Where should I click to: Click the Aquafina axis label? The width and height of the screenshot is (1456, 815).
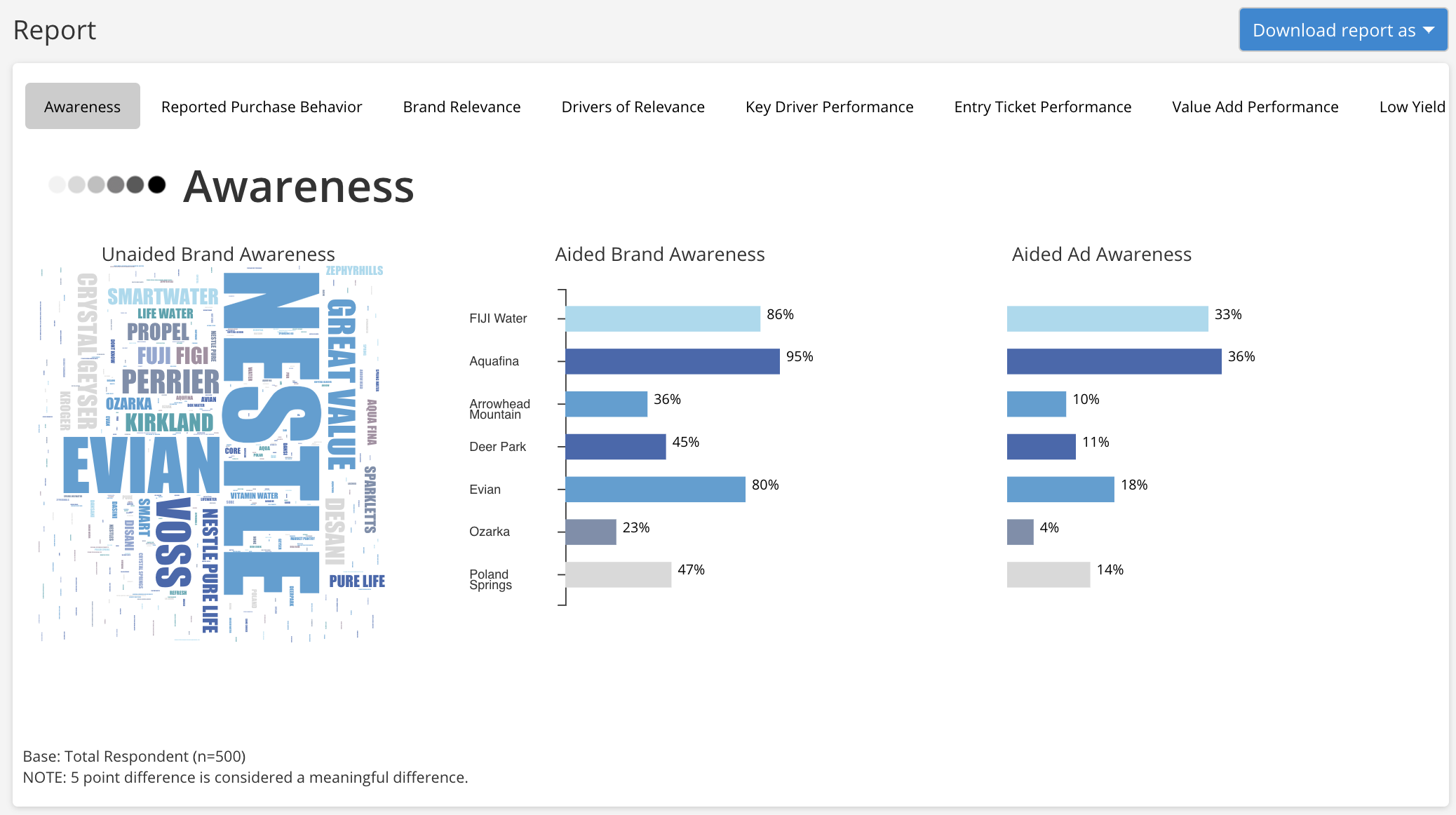click(x=494, y=361)
